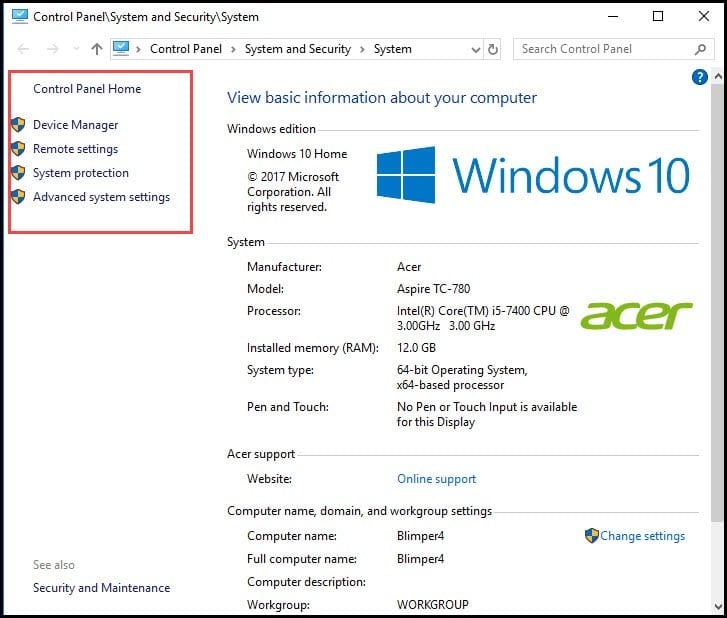Select the manufacturer value 'Acer'
The width and height of the screenshot is (727, 618).
click(x=409, y=267)
